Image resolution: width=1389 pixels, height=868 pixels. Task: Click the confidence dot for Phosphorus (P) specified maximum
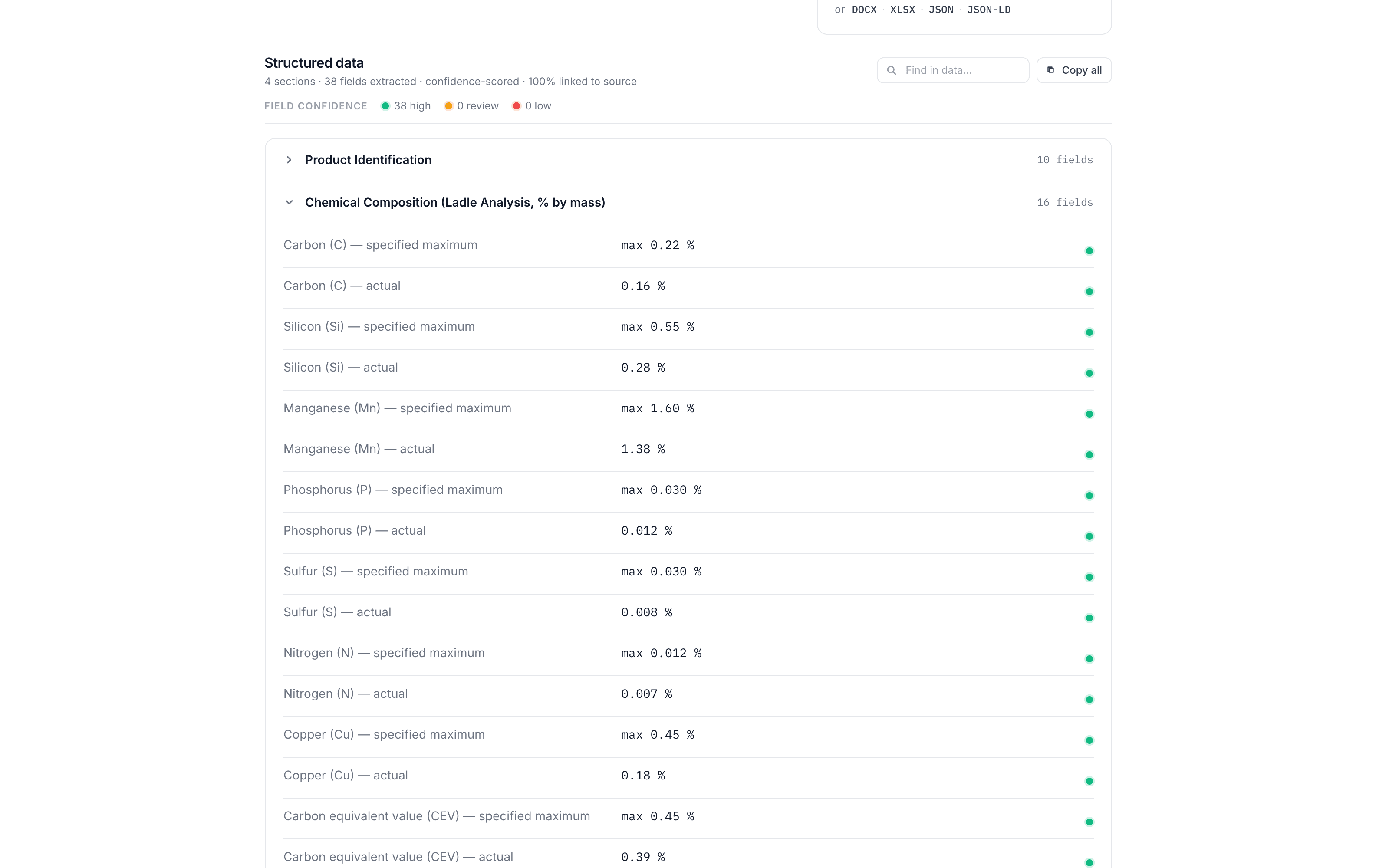pos(1089,496)
